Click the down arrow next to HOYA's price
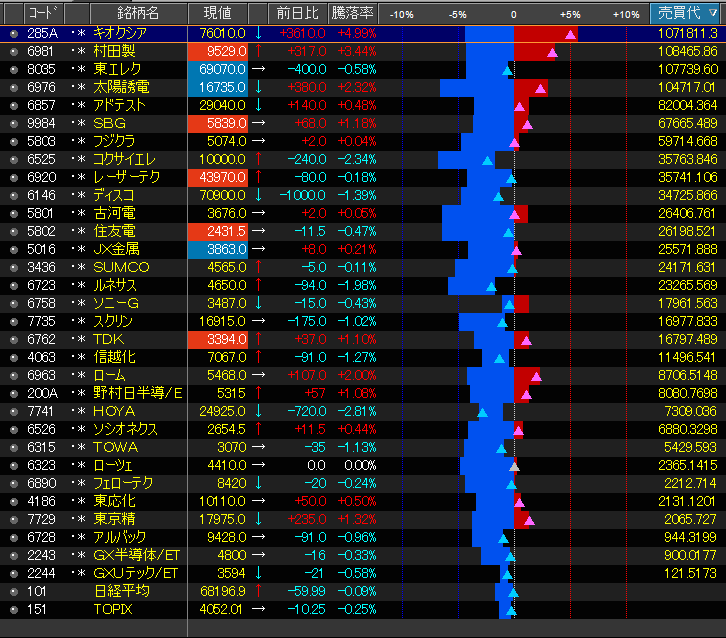The width and height of the screenshot is (726, 638). (x=258, y=411)
